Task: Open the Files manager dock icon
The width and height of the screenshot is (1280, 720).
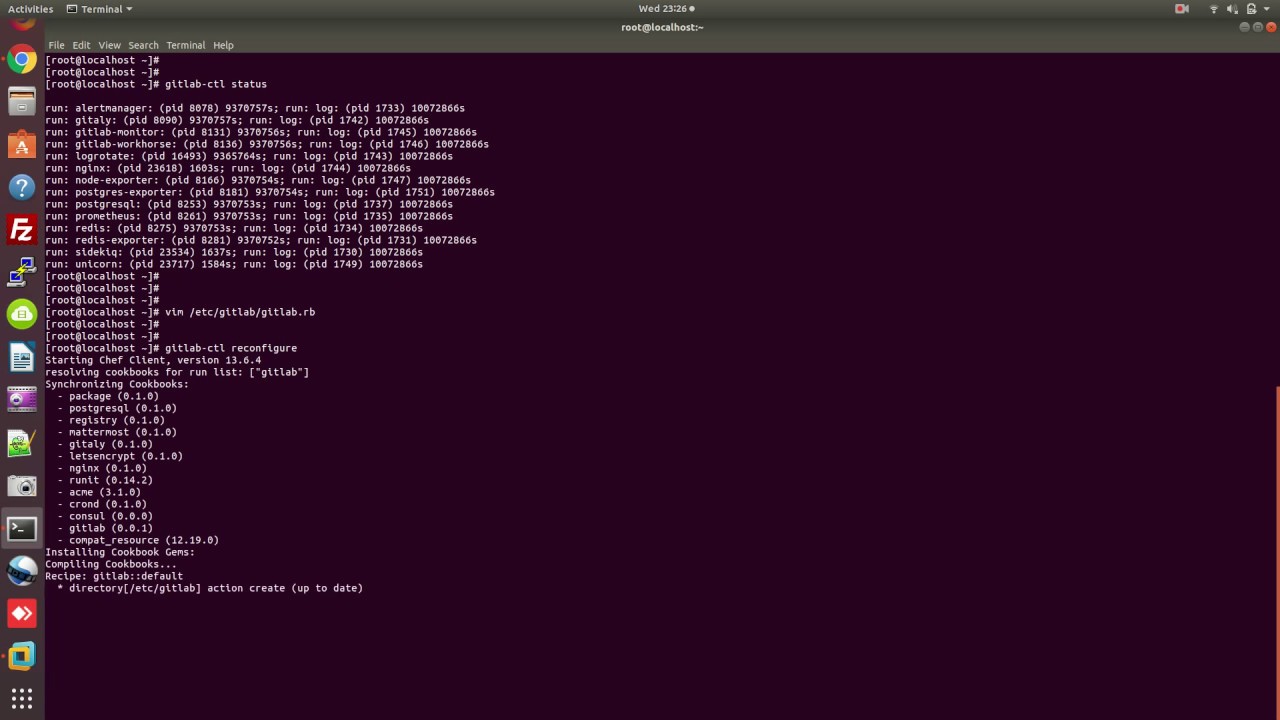Action: coord(22,102)
